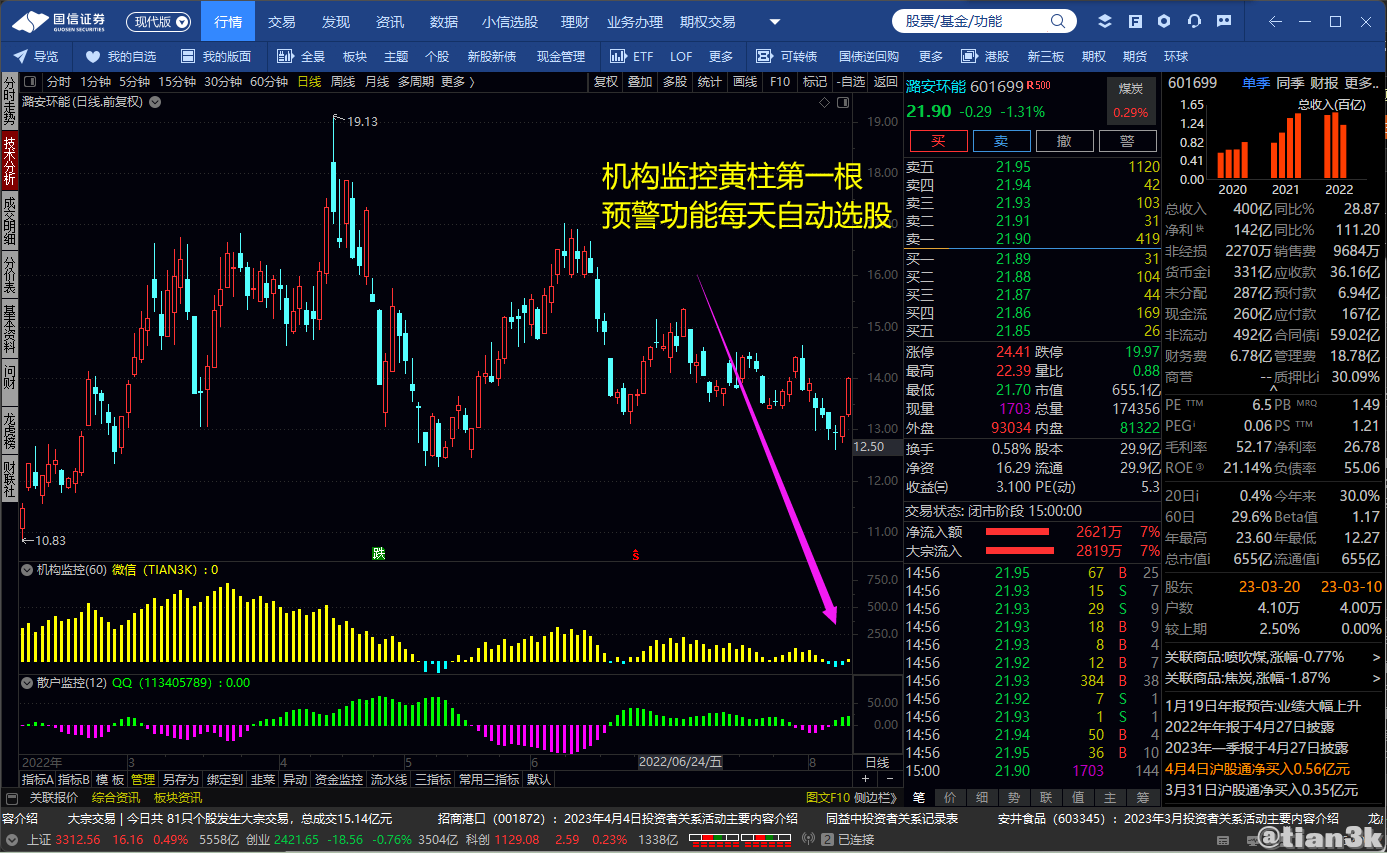Expand the top menu overflow triangle
Screen dimensions: 1387x853
(775, 22)
